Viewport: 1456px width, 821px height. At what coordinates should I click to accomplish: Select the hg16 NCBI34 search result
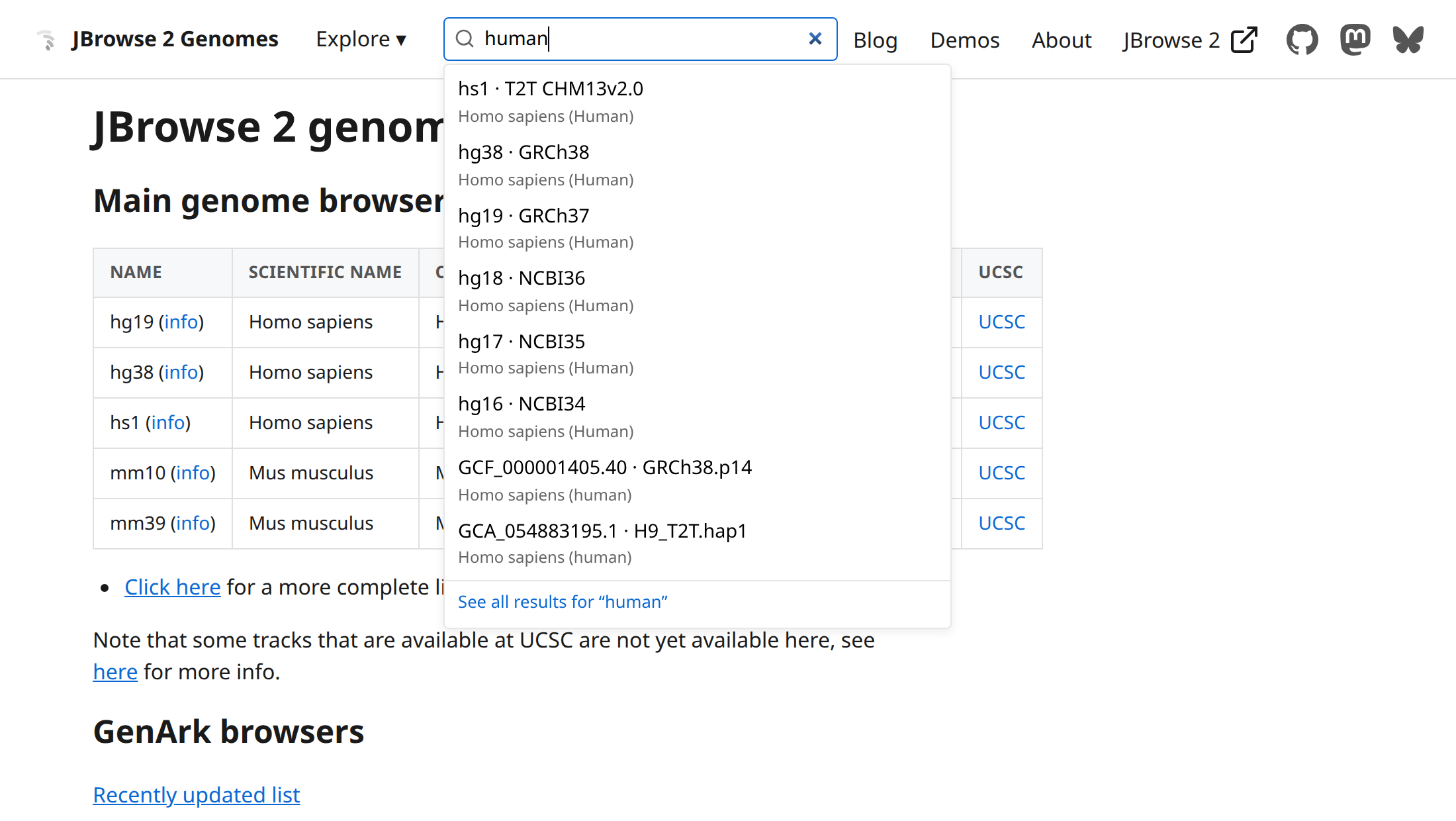(x=697, y=416)
